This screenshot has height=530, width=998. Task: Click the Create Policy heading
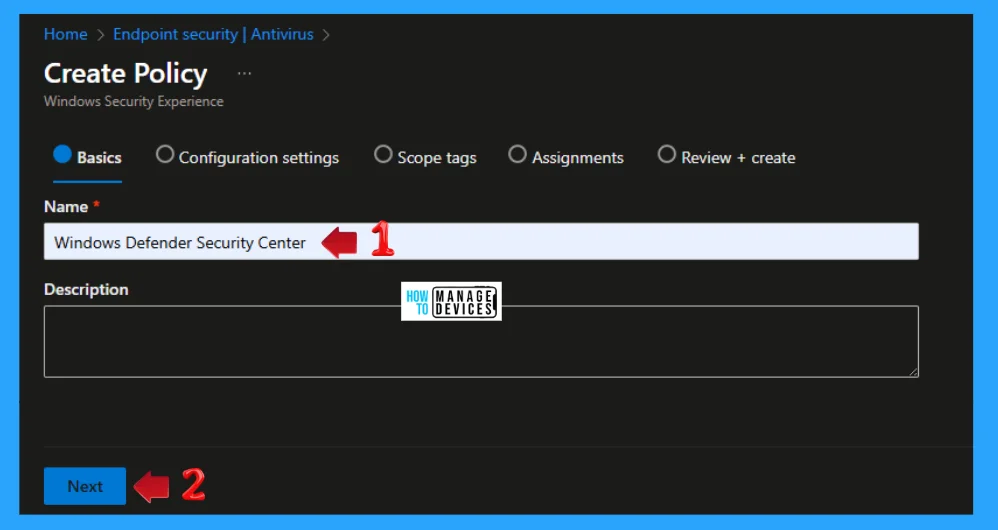(x=125, y=74)
